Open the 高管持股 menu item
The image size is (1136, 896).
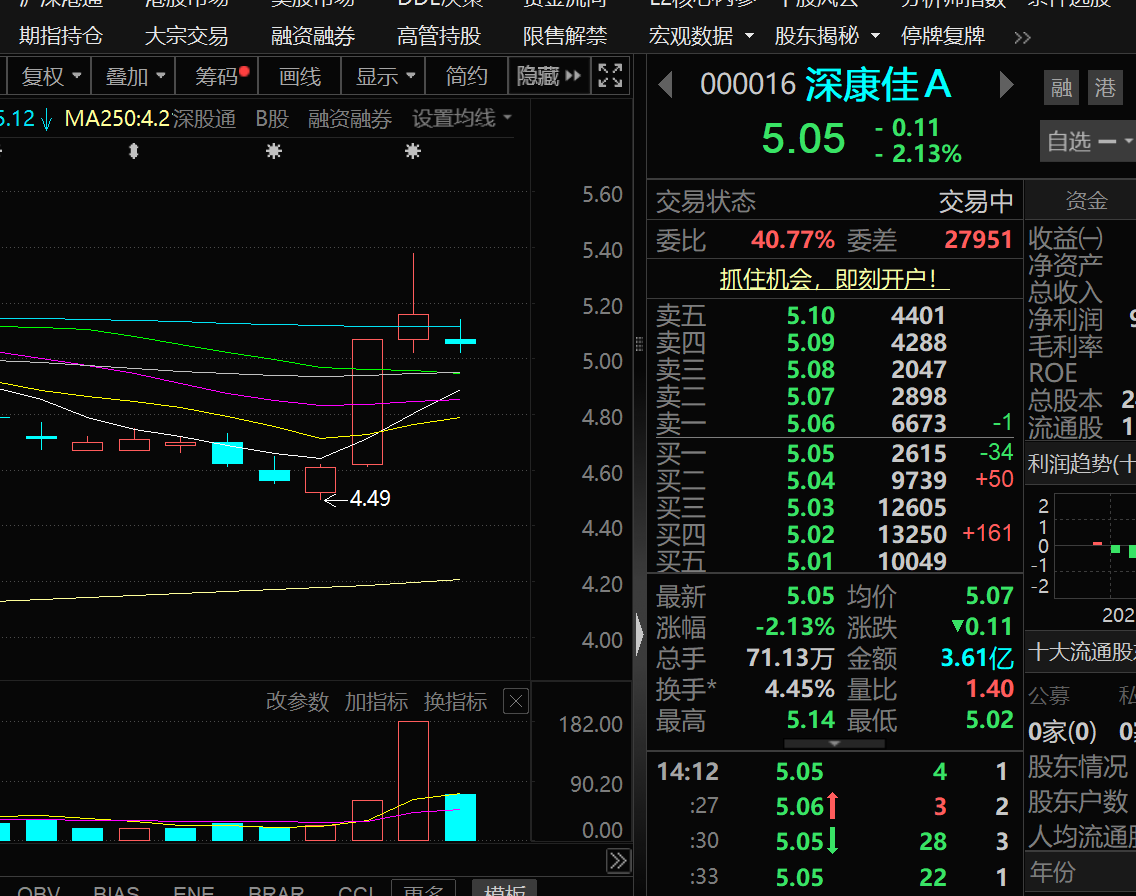[438, 35]
